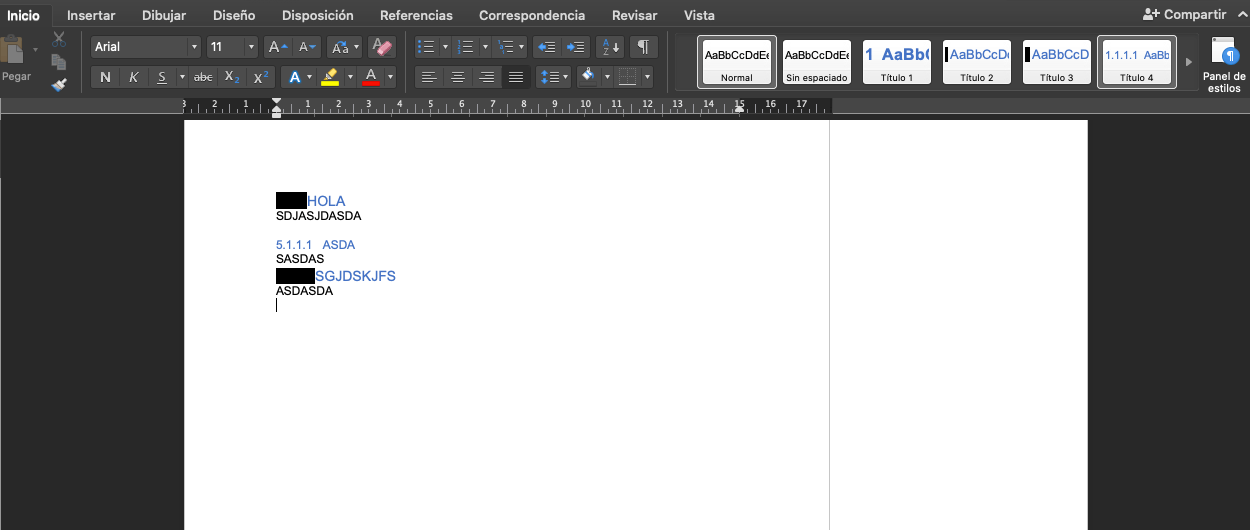Toggle underline with the S button
Viewport: 1250px width, 530px height.
click(161, 77)
